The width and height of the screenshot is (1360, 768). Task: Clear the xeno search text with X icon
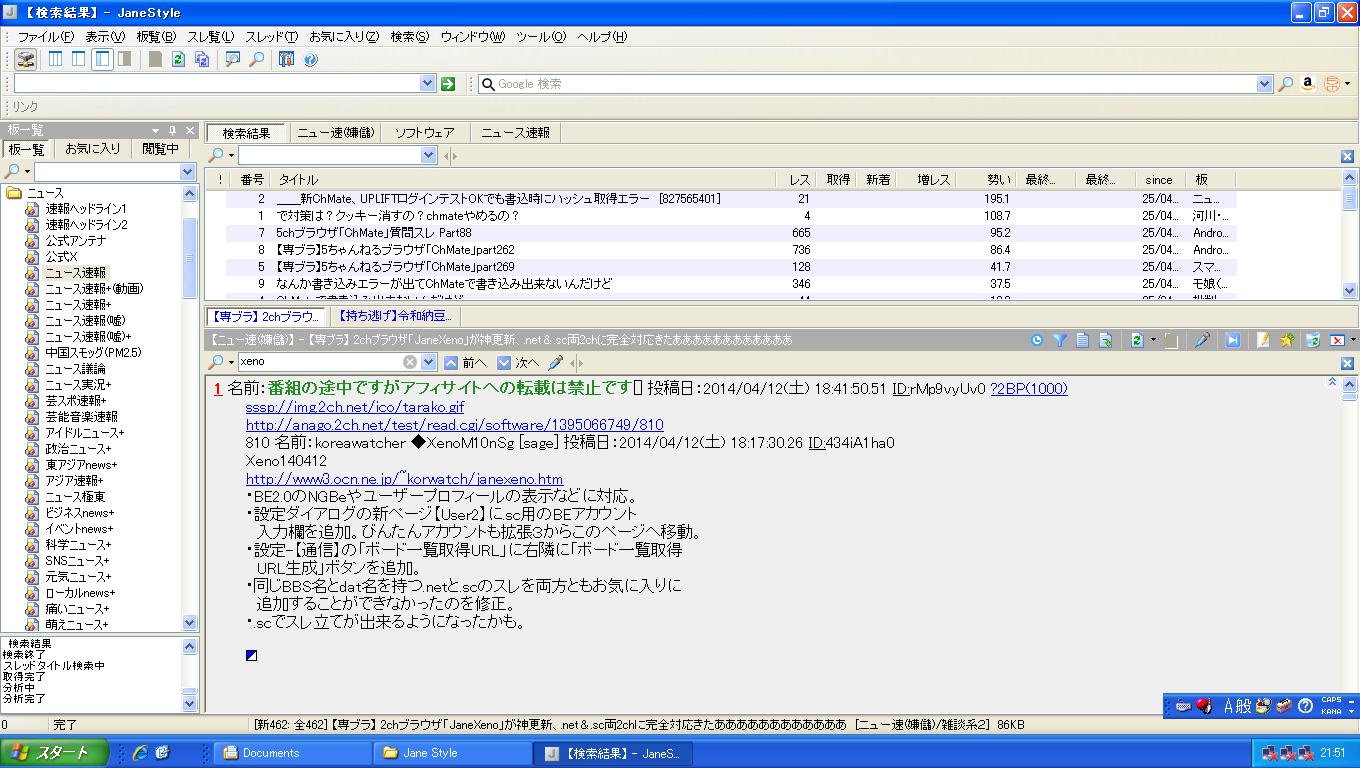410,362
